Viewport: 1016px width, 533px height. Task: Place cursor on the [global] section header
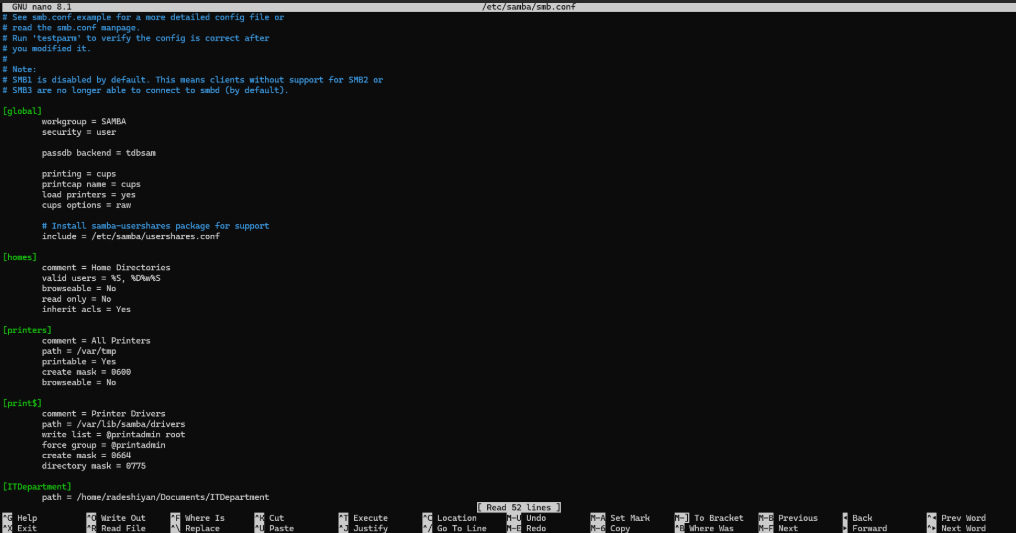coord(23,111)
